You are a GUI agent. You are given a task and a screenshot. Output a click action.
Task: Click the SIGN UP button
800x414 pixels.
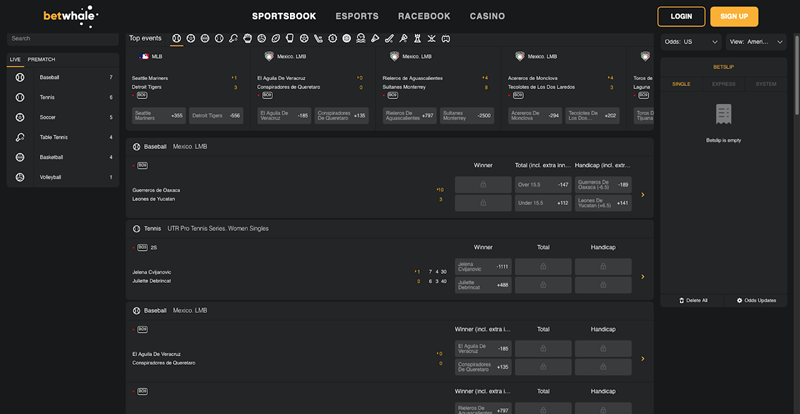tap(734, 17)
